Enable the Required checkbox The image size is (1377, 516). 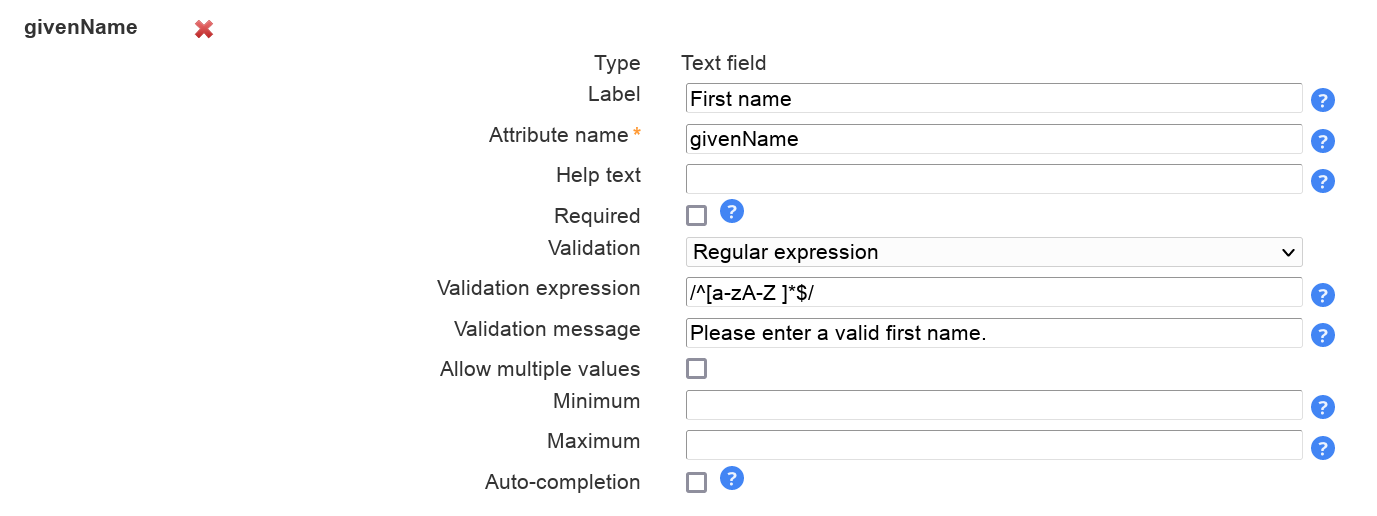697,216
